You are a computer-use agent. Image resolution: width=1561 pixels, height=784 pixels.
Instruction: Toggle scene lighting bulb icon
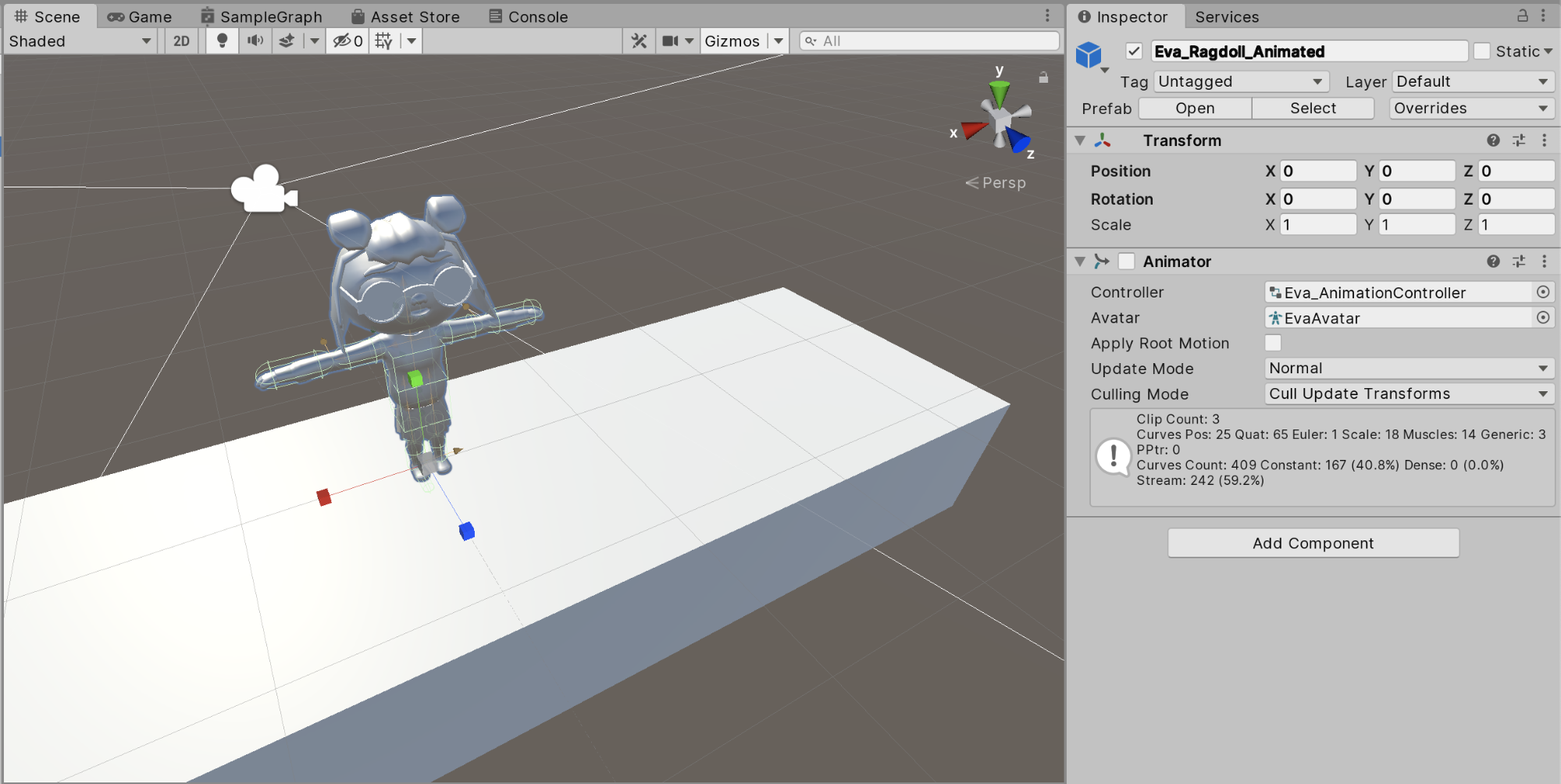pyautogui.click(x=223, y=41)
